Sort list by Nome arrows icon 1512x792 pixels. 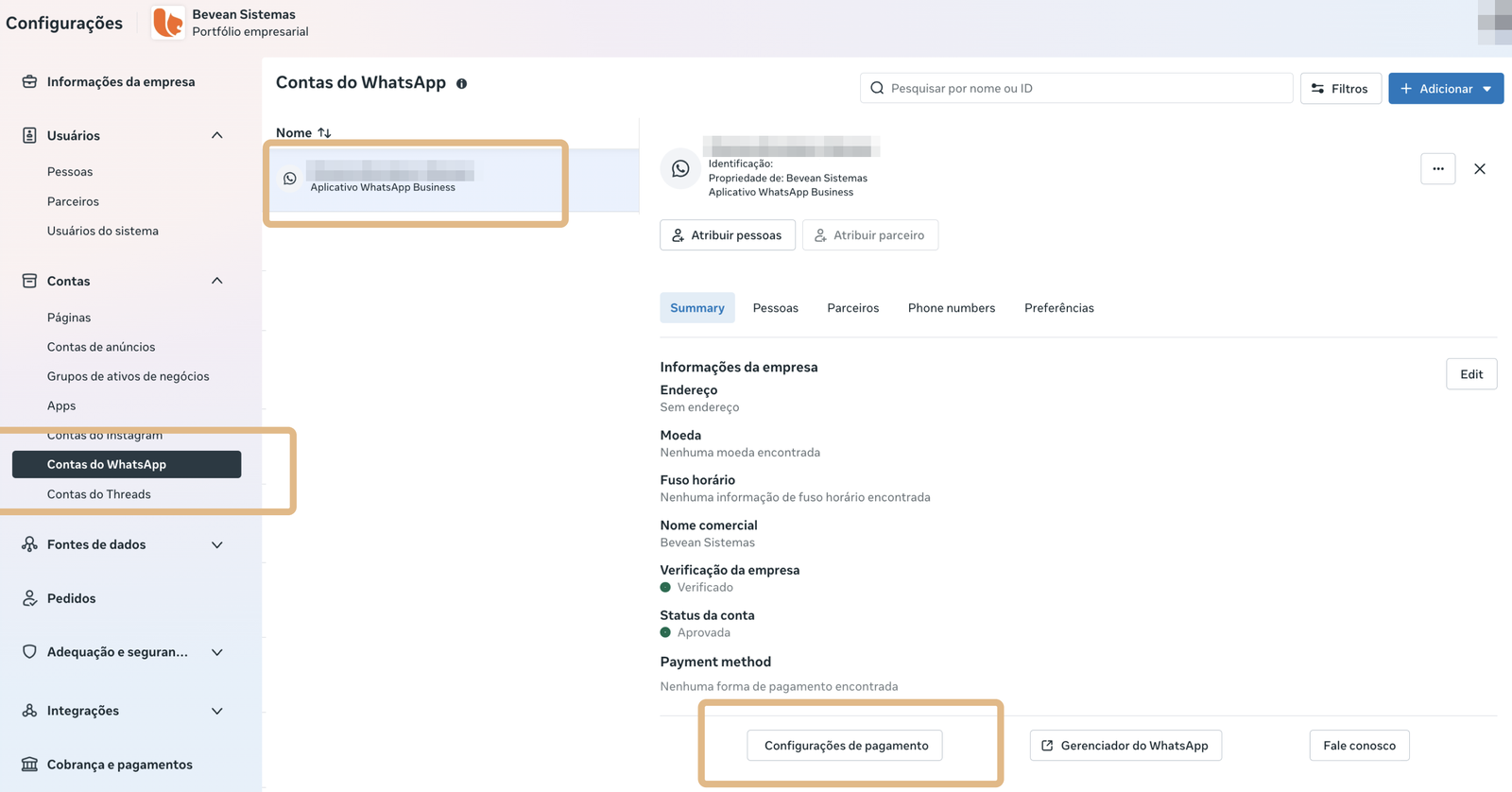click(x=324, y=133)
